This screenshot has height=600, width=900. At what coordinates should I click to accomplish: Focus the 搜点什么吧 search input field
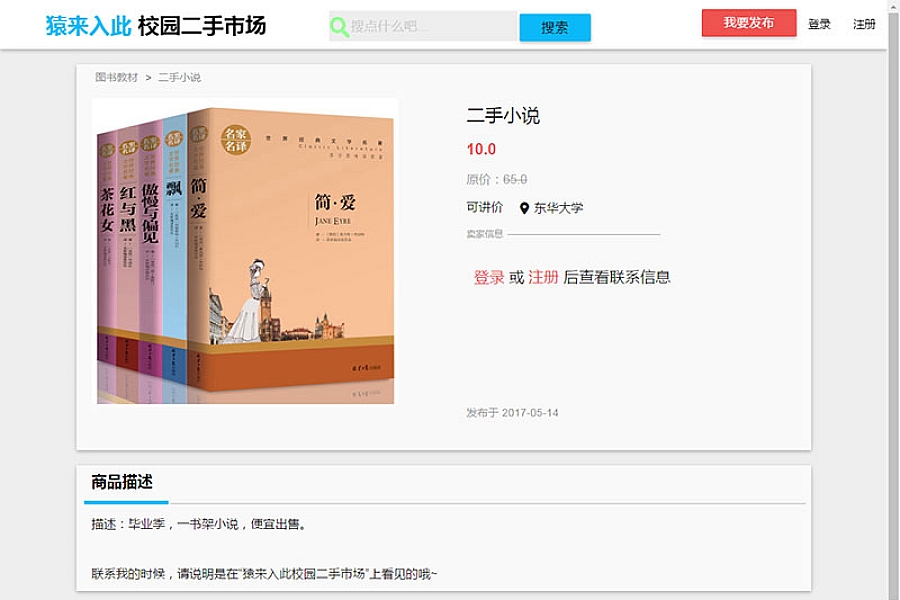(x=424, y=26)
